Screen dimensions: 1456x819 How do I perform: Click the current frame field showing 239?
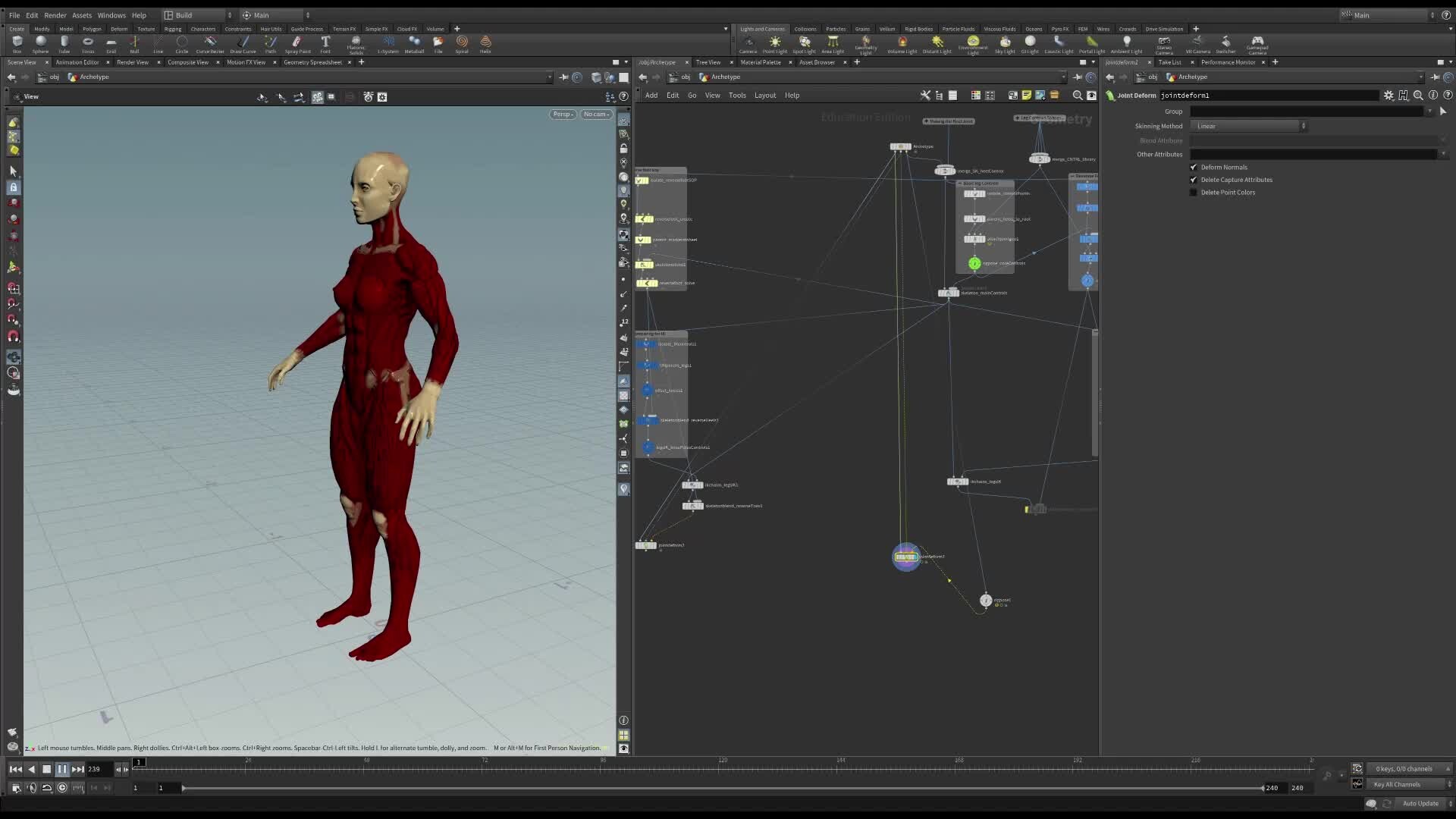94,769
